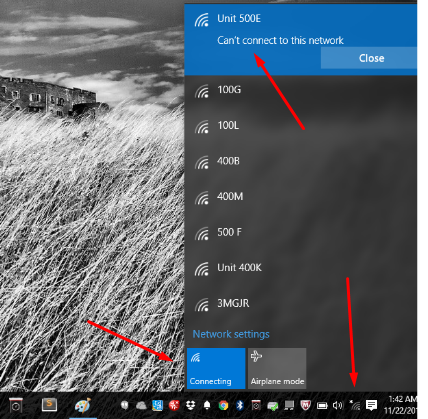Select the 3MGJR wireless network
Screen dimensions: 428x419
(301, 304)
